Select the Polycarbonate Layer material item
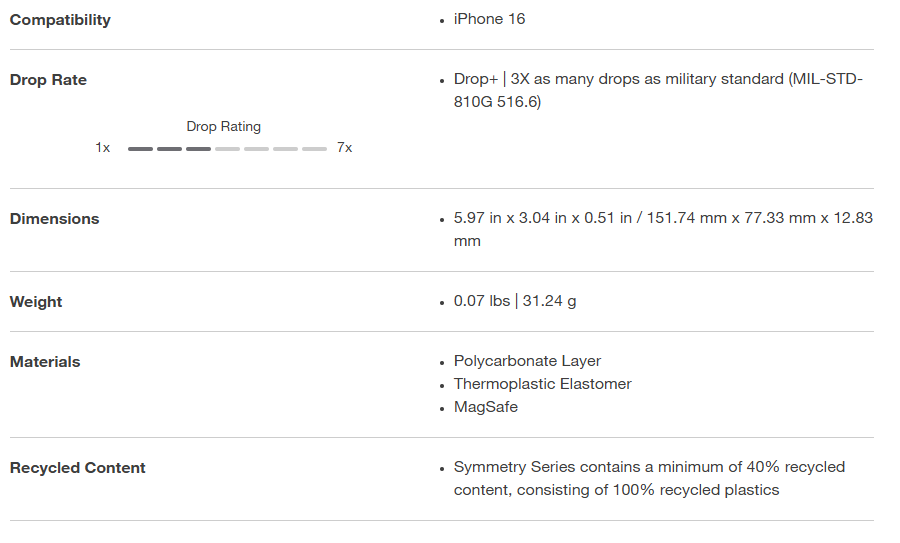 pos(527,361)
